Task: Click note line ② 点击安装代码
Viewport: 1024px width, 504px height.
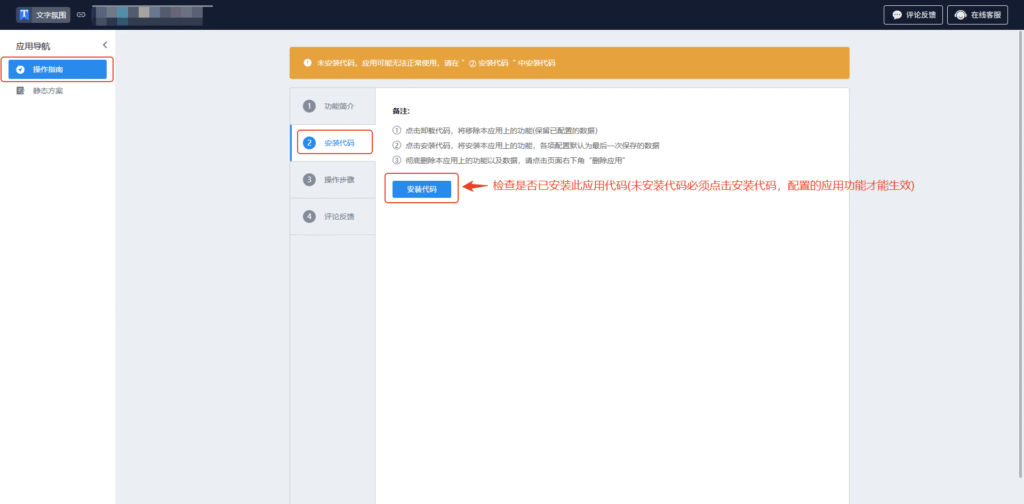Action: click(526, 146)
